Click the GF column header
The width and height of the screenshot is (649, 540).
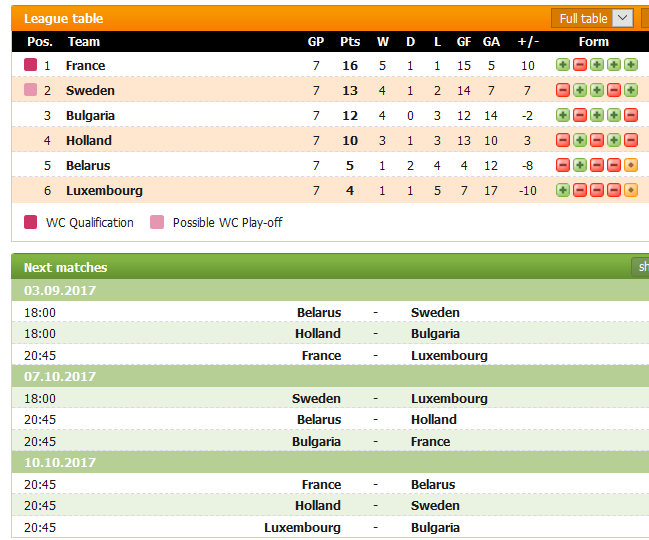coord(464,42)
